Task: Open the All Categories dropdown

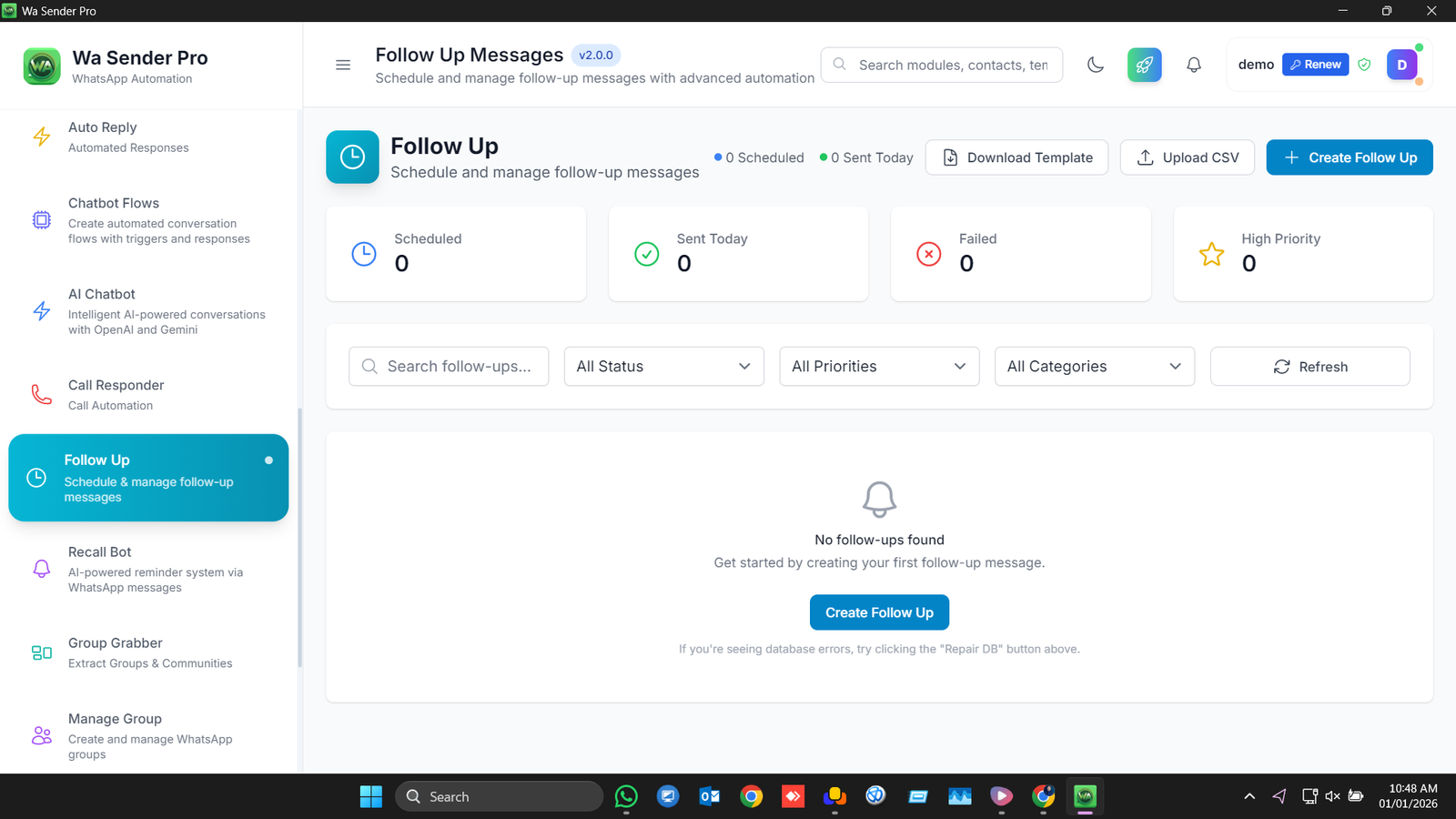Action: tap(1094, 366)
